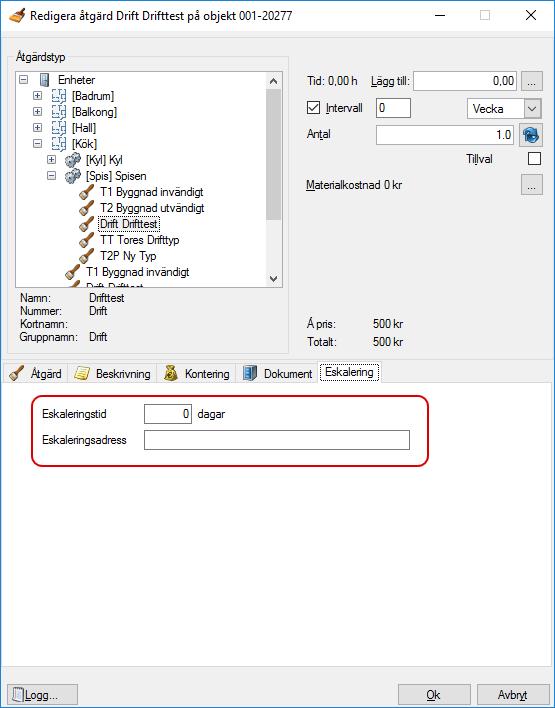Expand the [Hall] tree node

[37, 128]
